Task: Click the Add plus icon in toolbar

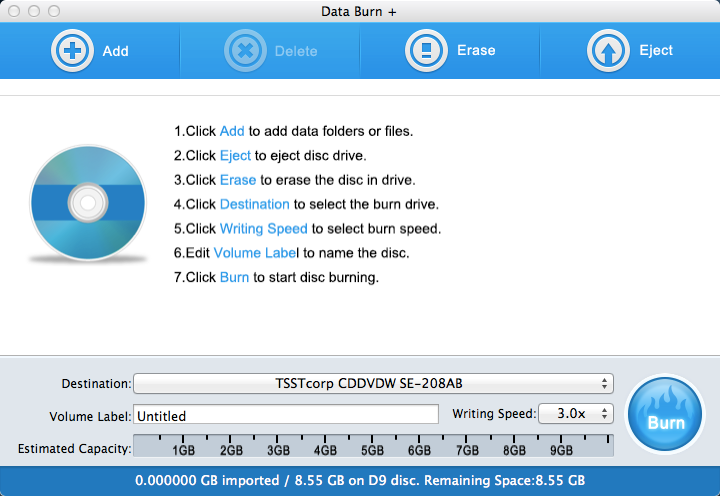Action: pyautogui.click(x=72, y=50)
